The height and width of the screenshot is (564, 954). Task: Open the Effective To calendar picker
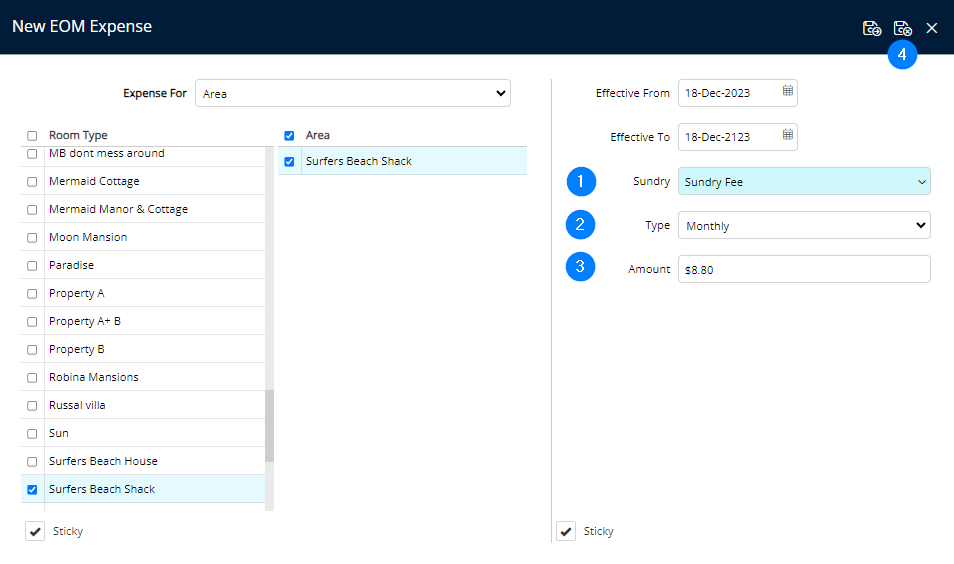click(x=788, y=136)
